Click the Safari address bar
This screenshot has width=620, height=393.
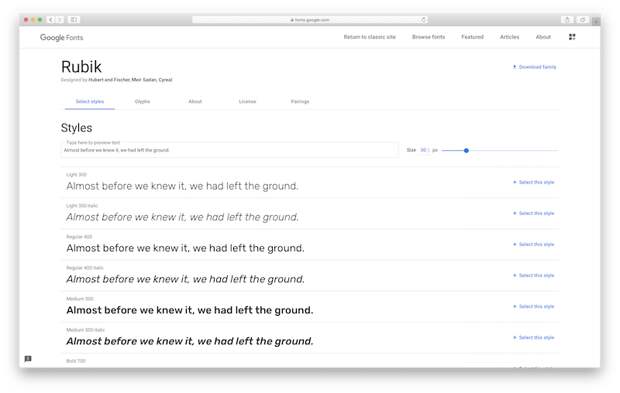310,19
